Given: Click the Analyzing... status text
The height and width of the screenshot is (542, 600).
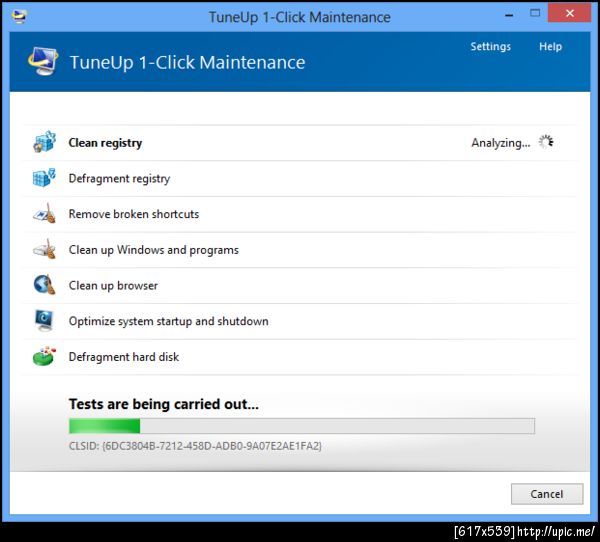Looking at the screenshot, I should 501,143.
